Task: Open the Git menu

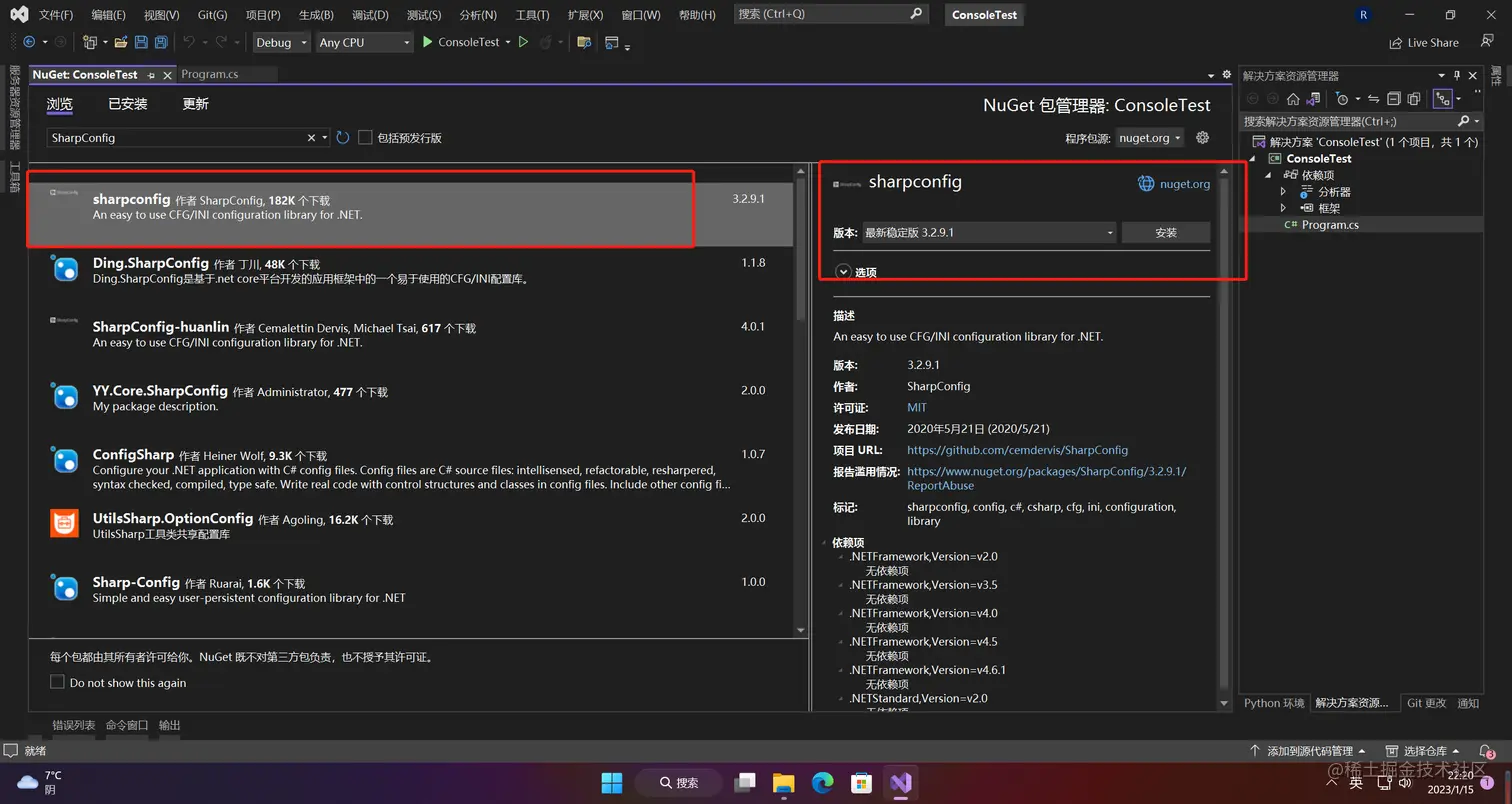Action: tap(212, 15)
